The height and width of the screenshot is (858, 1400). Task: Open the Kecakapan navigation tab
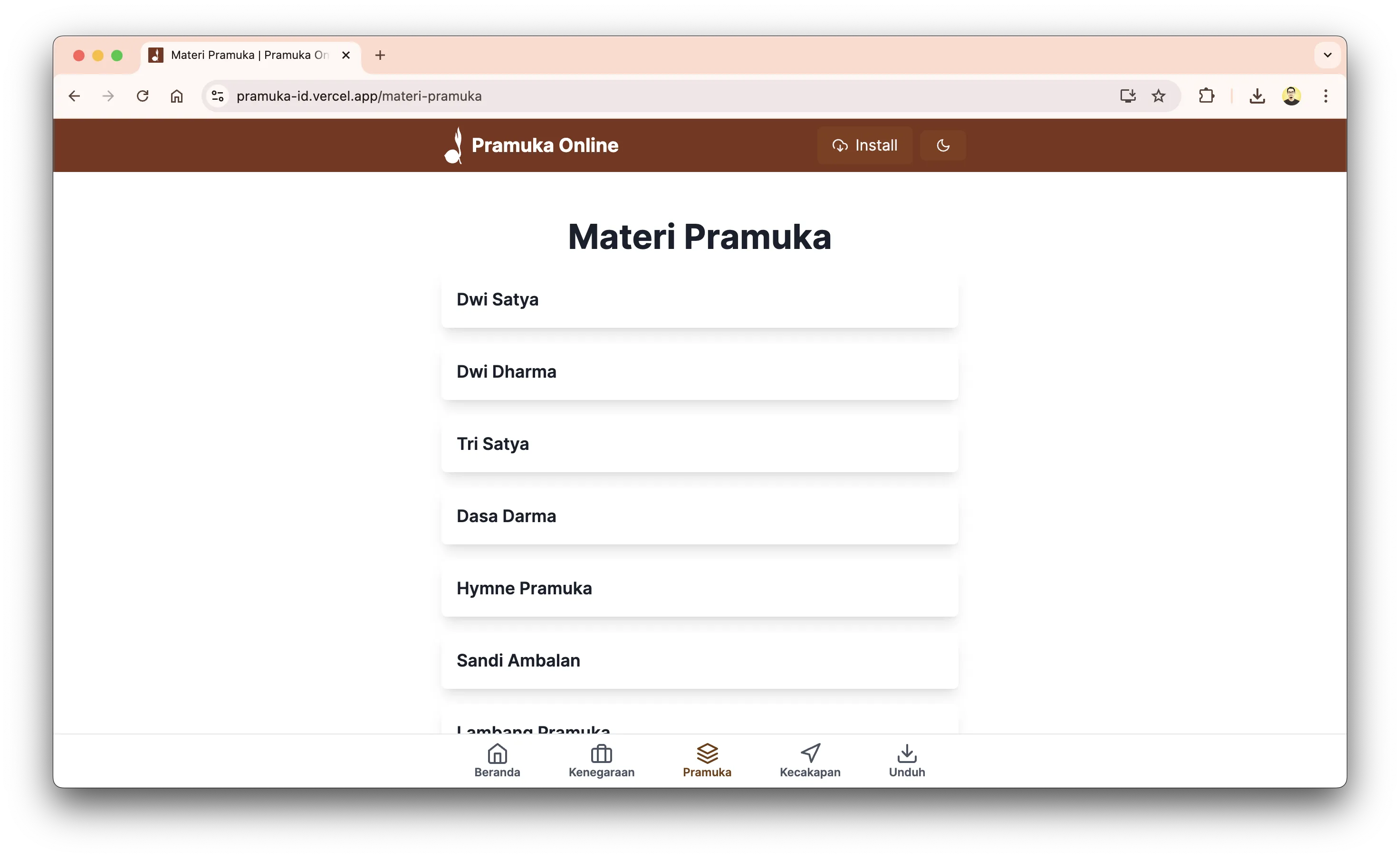[x=810, y=760]
